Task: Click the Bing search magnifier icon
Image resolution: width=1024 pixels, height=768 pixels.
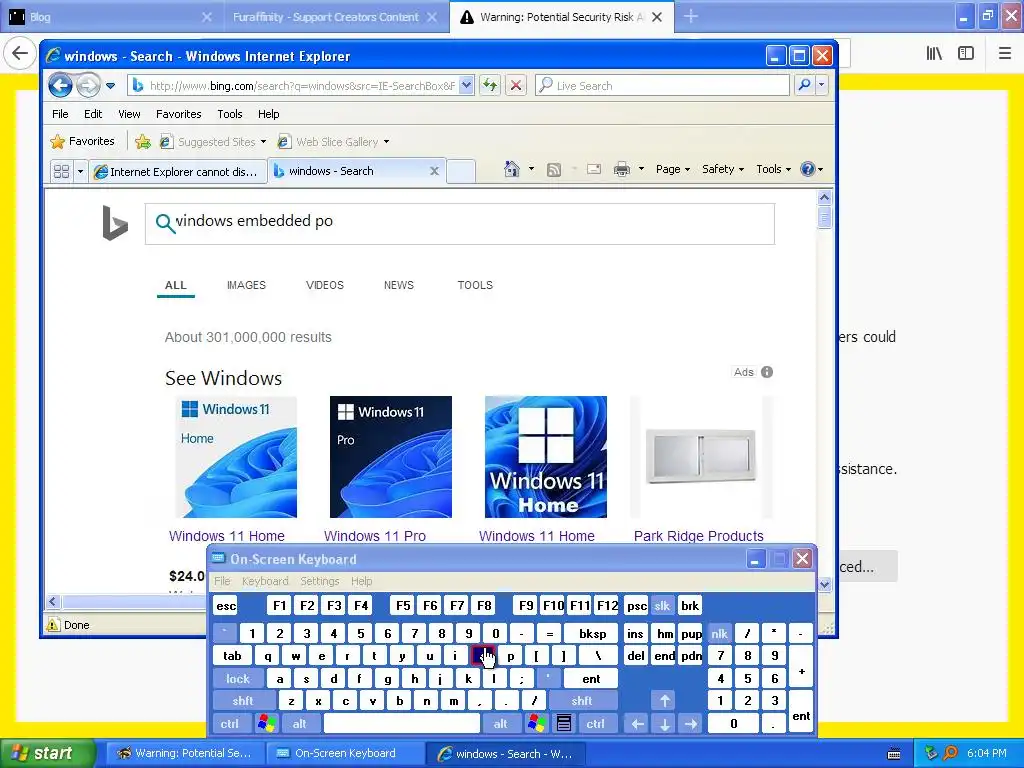Action: coord(165,223)
